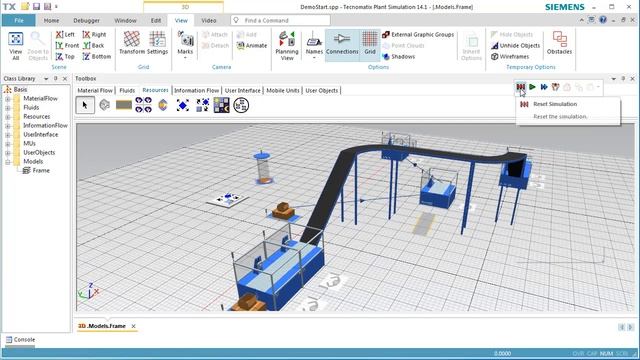Toggle Obstacles display
The image size is (640, 360).
coord(559,42)
